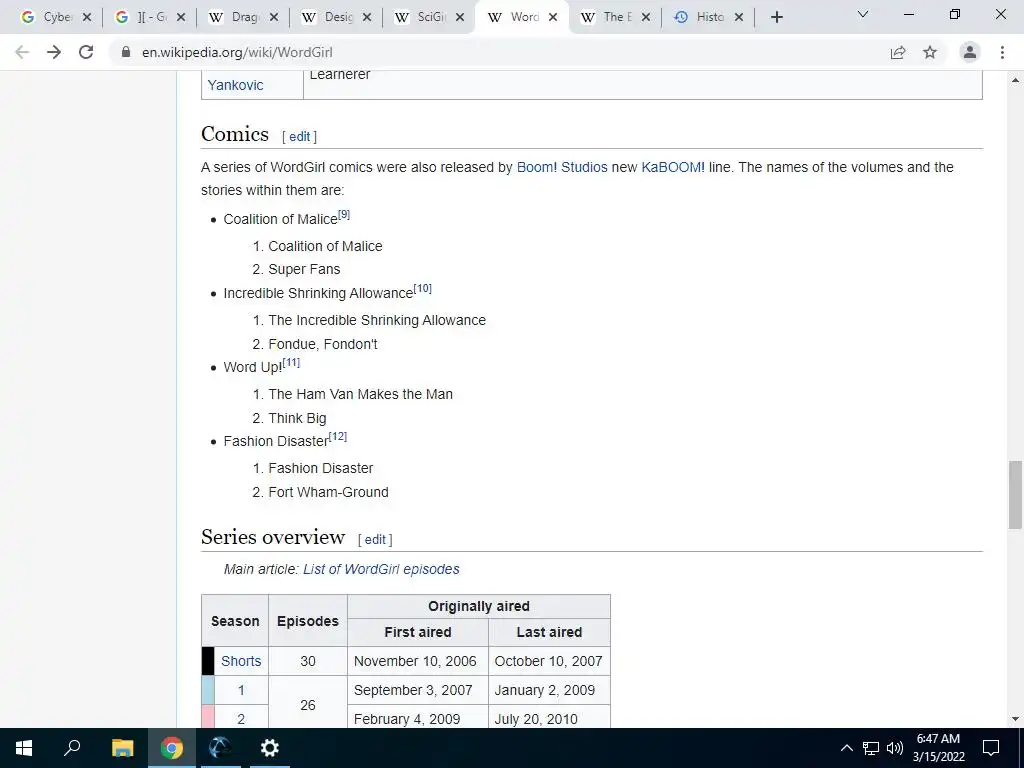Edit the Comics section
Image resolution: width=1024 pixels, height=768 pixels.
pos(300,136)
